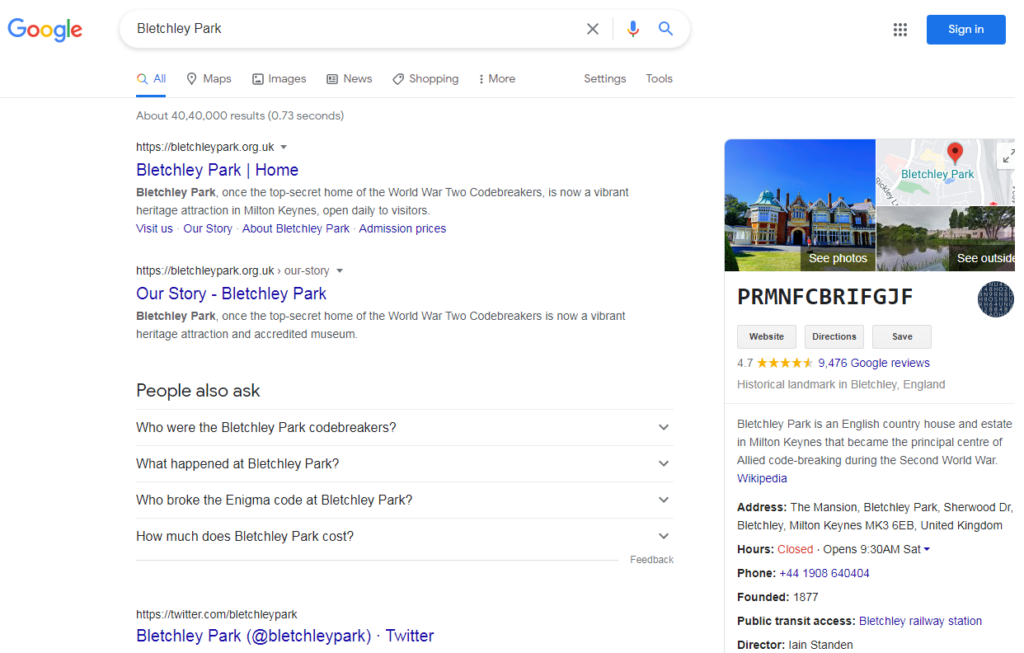Click the Website button in knowledge panel
The width and height of the screenshot is (1024, 653).
coord(767,337)
